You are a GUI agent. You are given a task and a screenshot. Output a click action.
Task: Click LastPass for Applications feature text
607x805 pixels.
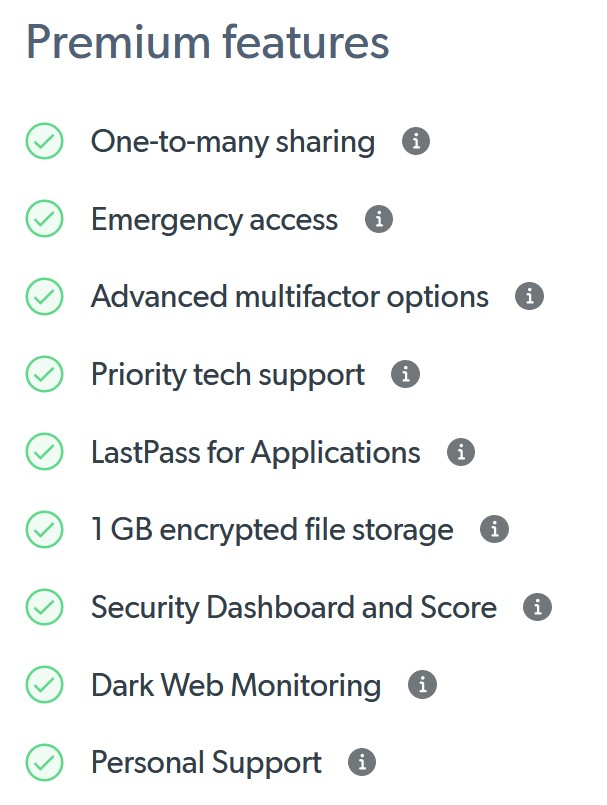click(x=255, y=452)
